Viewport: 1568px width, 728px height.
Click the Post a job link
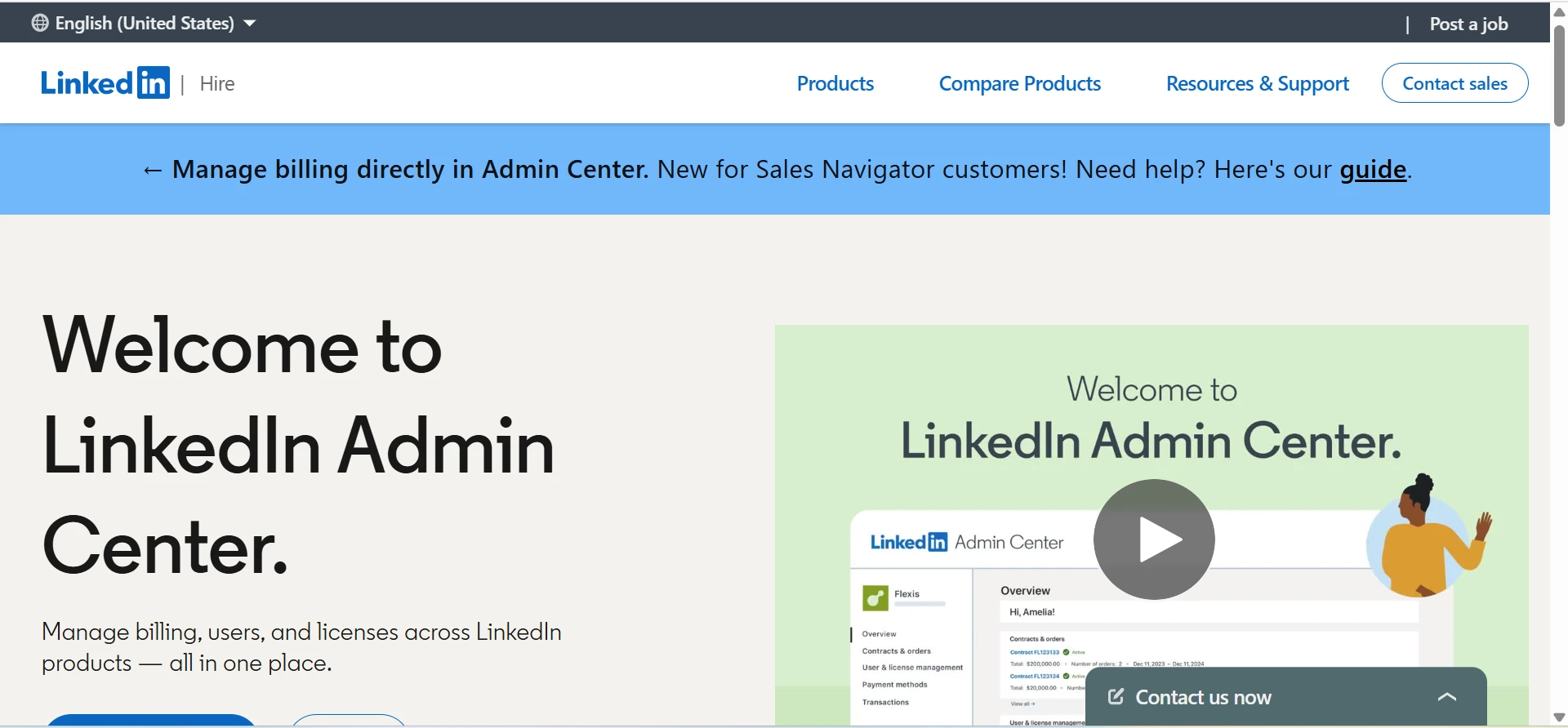(x=1468, y=24)
